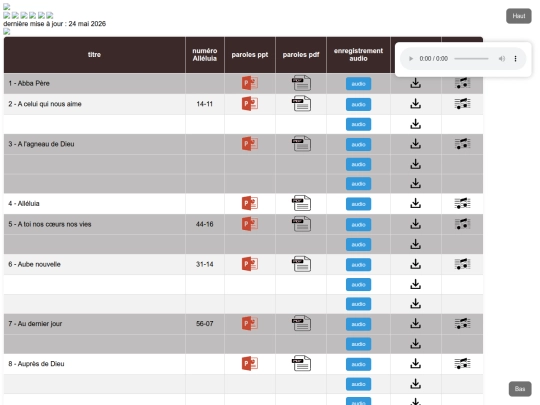Open sheet music for A celui qui nous aime
The width and height of the screenshot is (540, 405).
coord(463,104)
